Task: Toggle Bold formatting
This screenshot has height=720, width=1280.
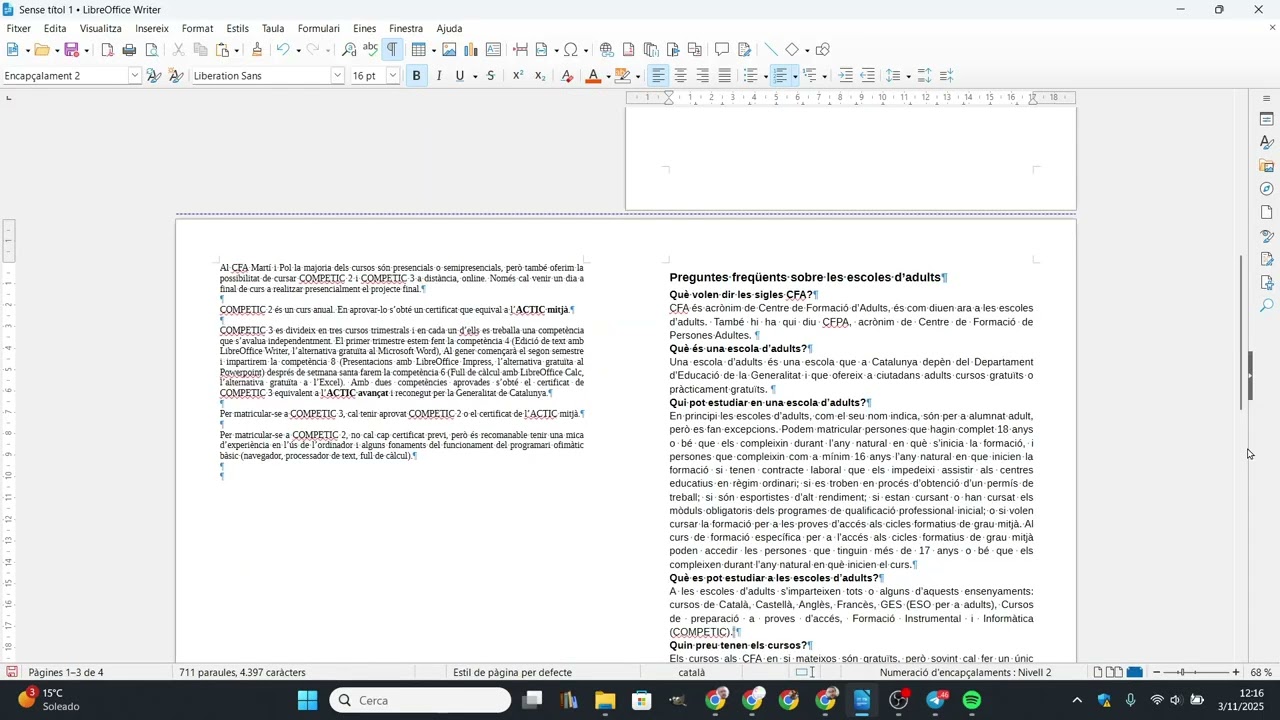Action: click(x=417, y=76)
